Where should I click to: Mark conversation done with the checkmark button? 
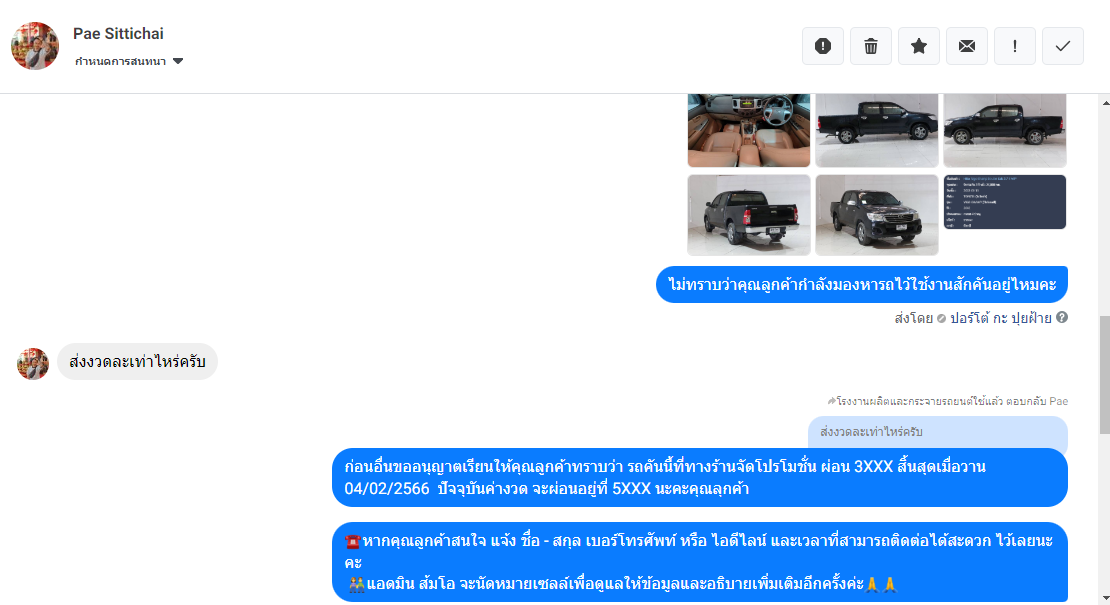point(1063,46)
